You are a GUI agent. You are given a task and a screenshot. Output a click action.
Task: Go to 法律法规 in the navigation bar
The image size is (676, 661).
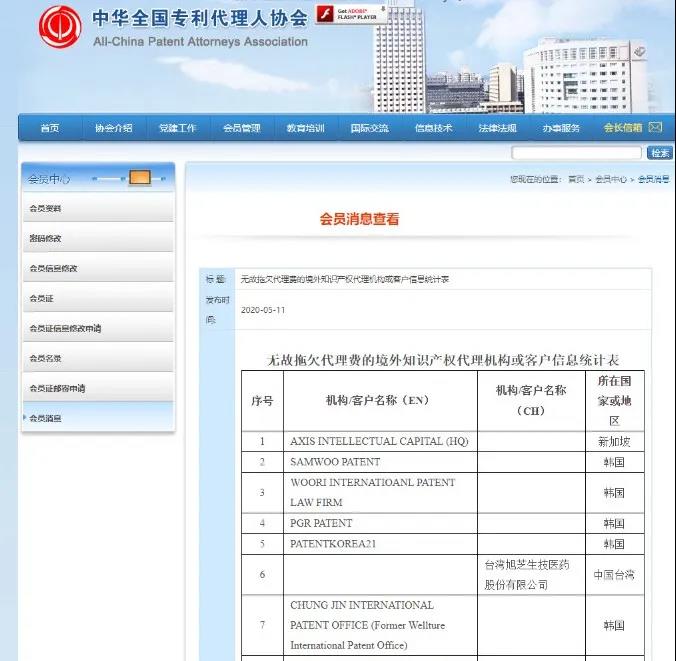pyautogui.click(x=497, y=128)
